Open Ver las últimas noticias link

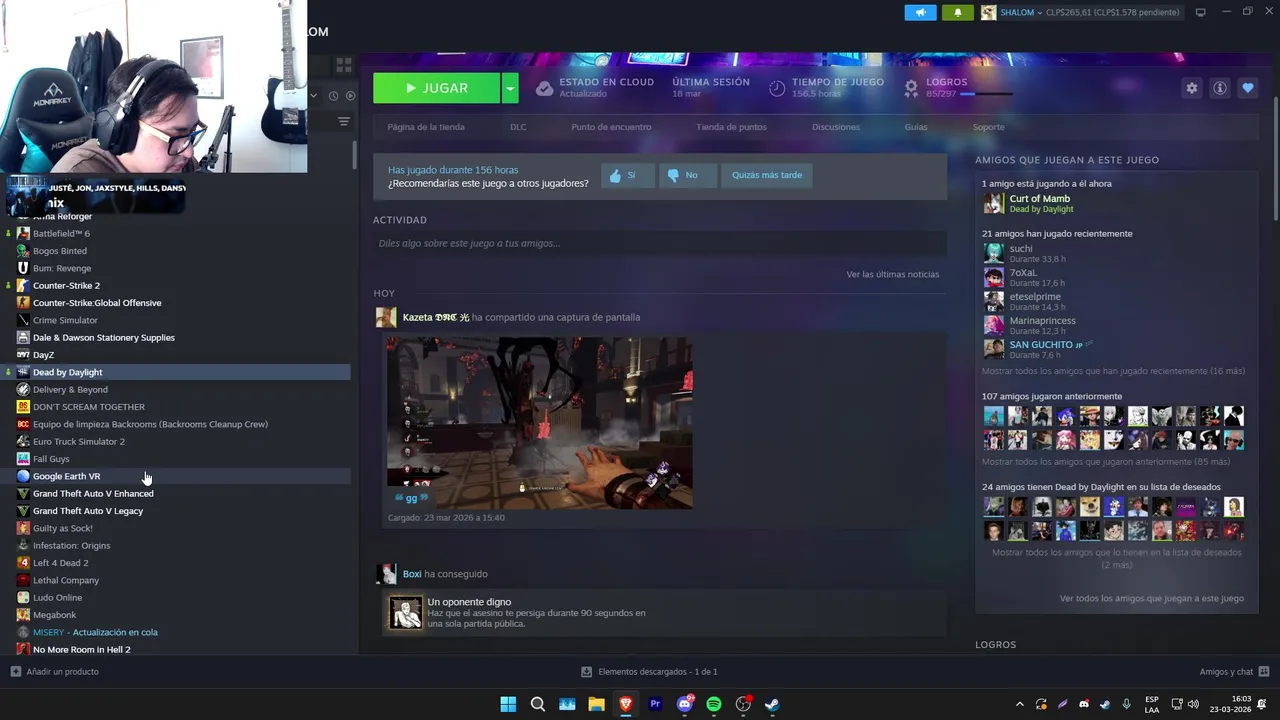pos(892,274)
